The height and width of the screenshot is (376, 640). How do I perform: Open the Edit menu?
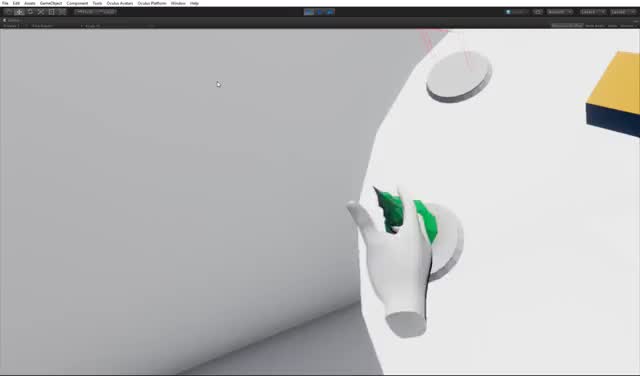pyautogui.click(x=16, y=3)
